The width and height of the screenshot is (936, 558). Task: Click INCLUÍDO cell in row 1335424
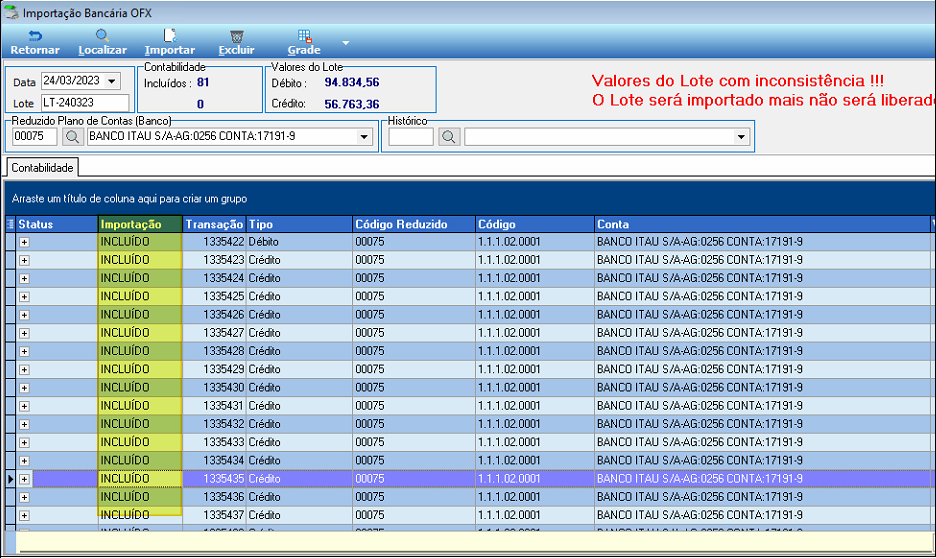tap(140, 278)
